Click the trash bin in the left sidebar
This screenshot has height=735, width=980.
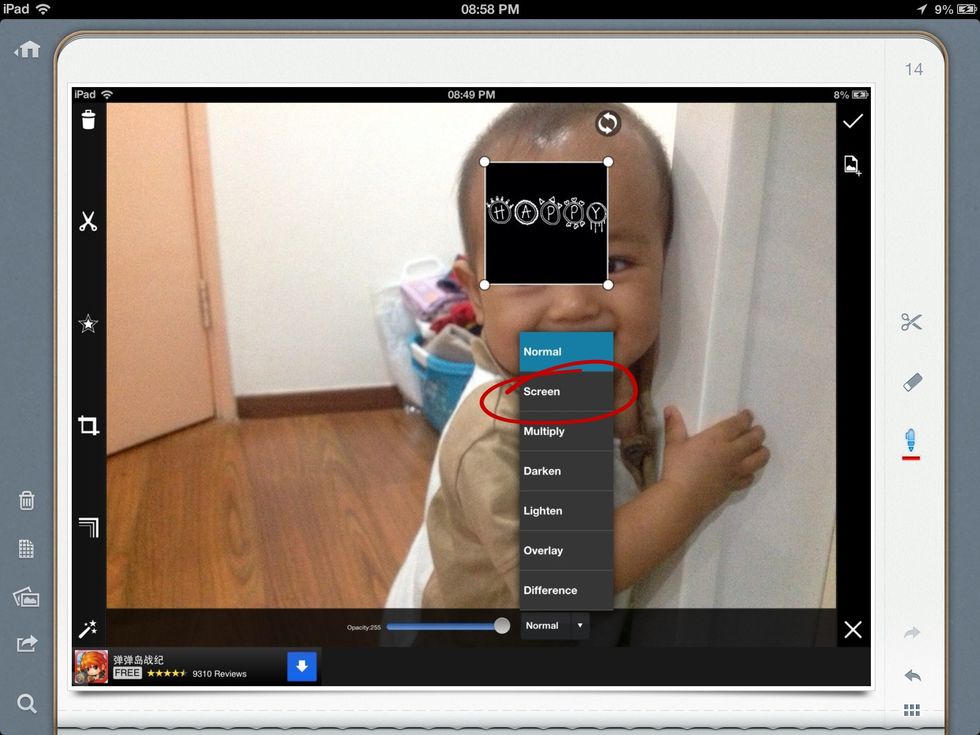pos(27,500)
